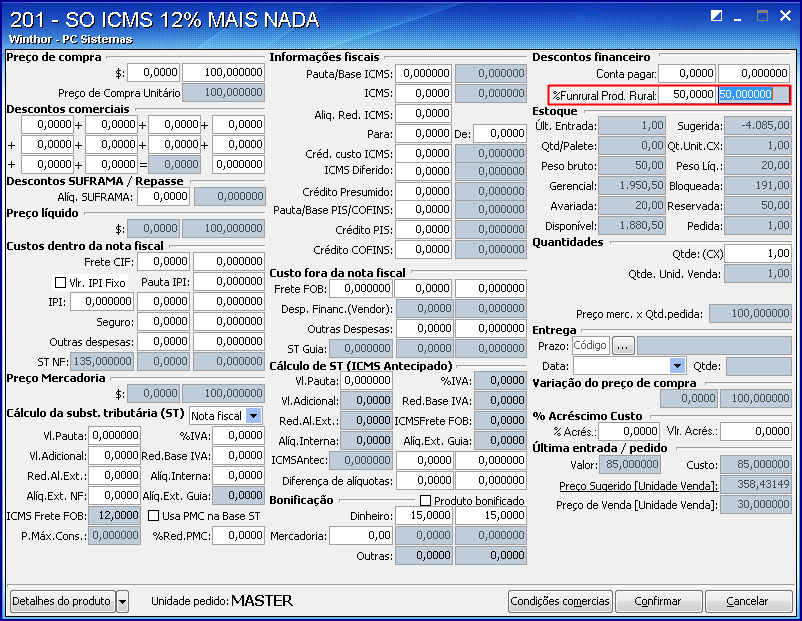Click the left Alíq.Interna field
The image size is (802, 621).
[x=238, y=476]
